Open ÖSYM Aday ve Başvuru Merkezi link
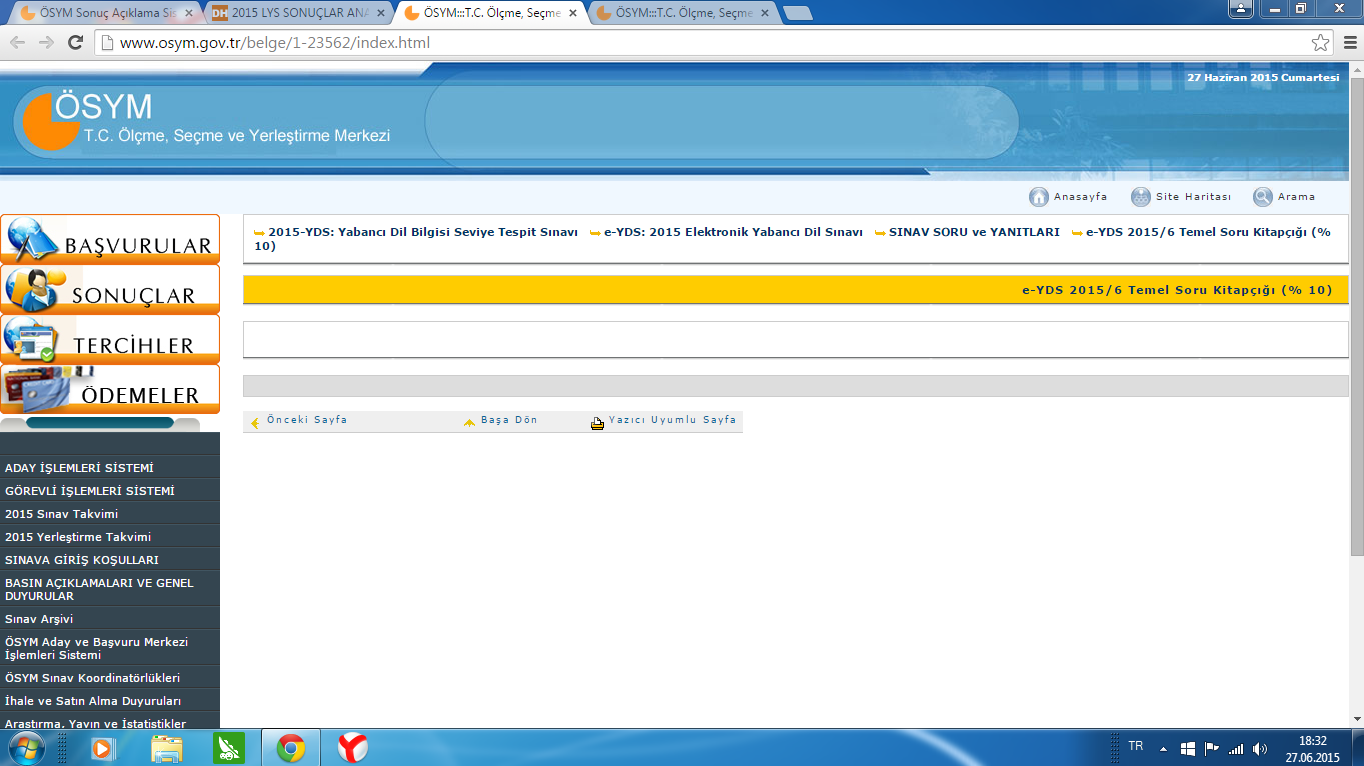This screenshot has height=766, width=1364. click(x=96, y=648)
